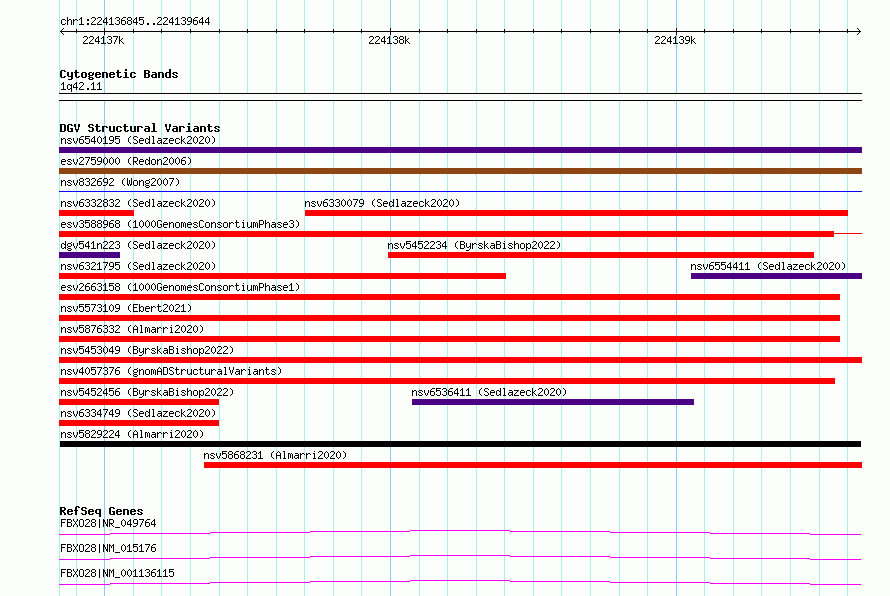The image size is (890, 596).
Task: Click the red nsv6330079 variant bar
Action: point(576,213)
